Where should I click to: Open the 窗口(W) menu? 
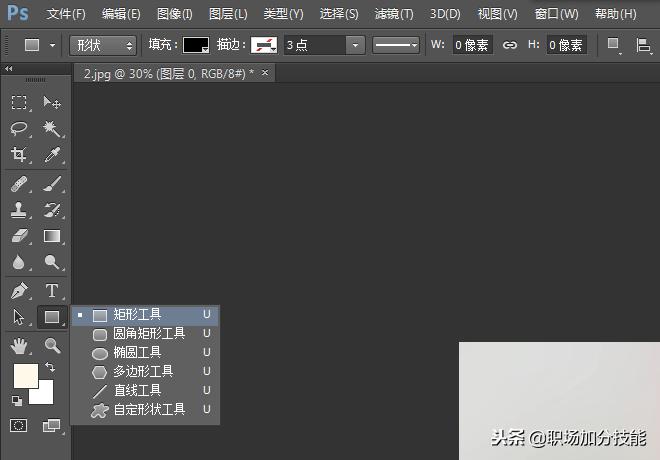click(x=556, y=14)
